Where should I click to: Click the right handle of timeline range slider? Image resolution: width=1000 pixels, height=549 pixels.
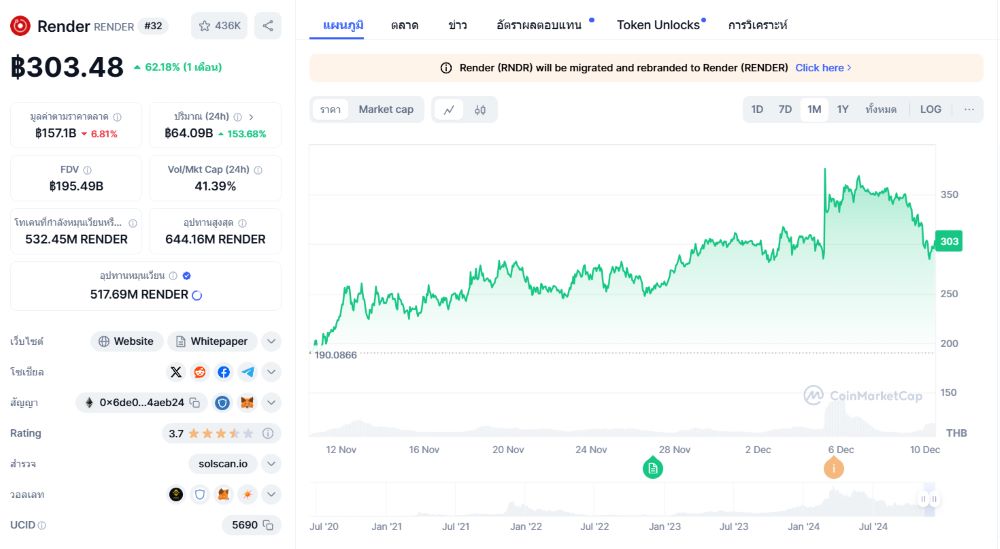pyautogui.click(x=934, y=499)
